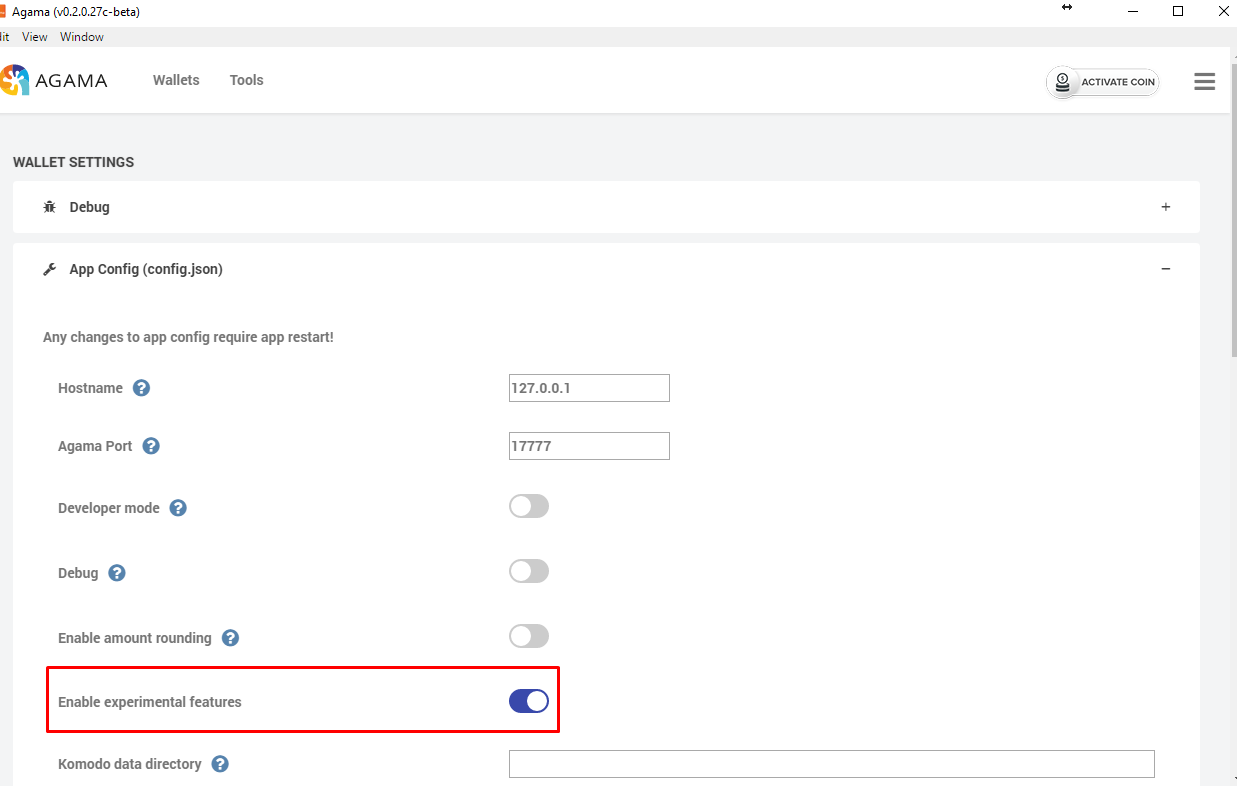Open the Tools tab
1237x786 pixels.
[x=246, y=80]
